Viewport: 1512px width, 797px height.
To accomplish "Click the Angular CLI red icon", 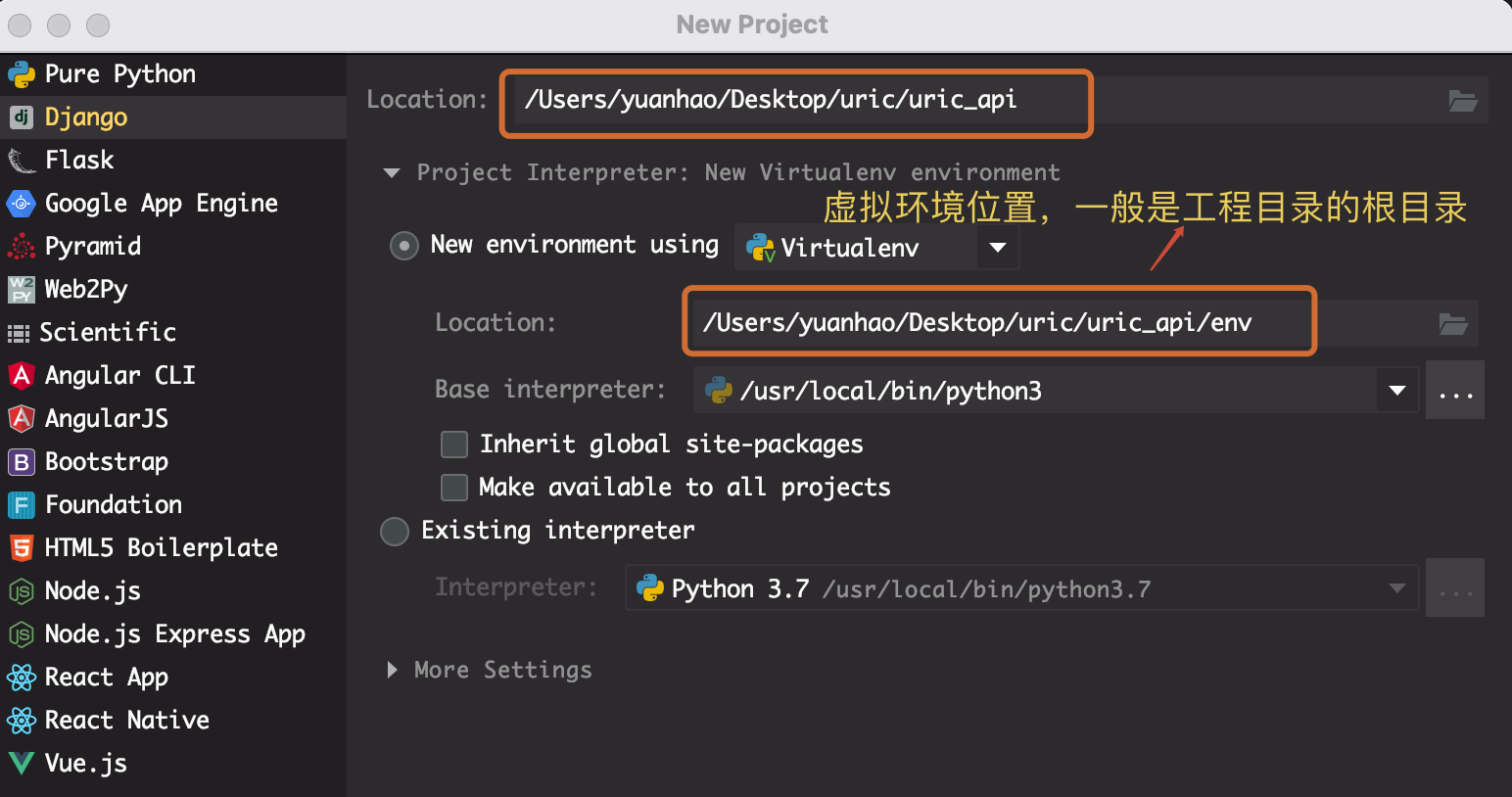I will (22, 376).
